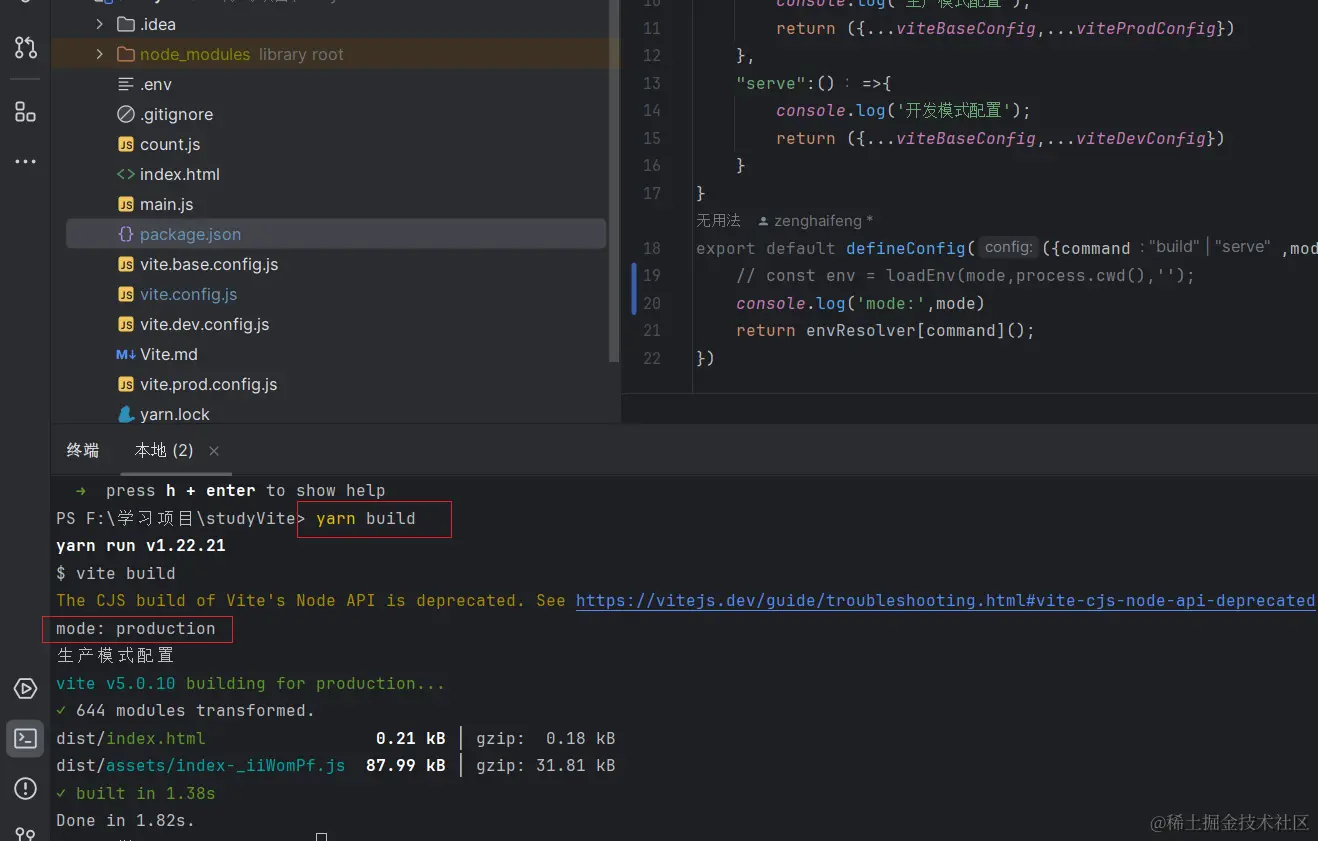Click console.log('mode:',mode) code line
This screenshot has height=841, width=1318.
click(x=861, y=303)
